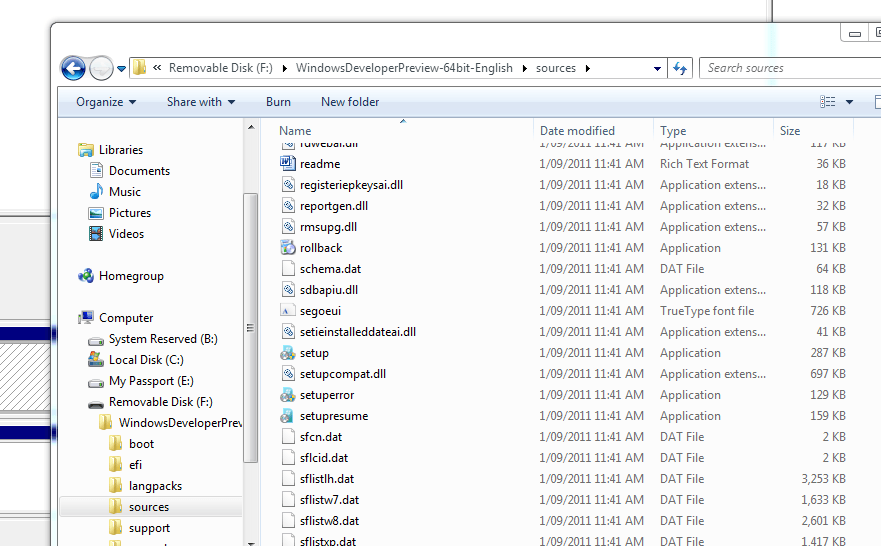Click the Search sources input field
Viewport: 881px width, 546px height.
tap(792, 68)
